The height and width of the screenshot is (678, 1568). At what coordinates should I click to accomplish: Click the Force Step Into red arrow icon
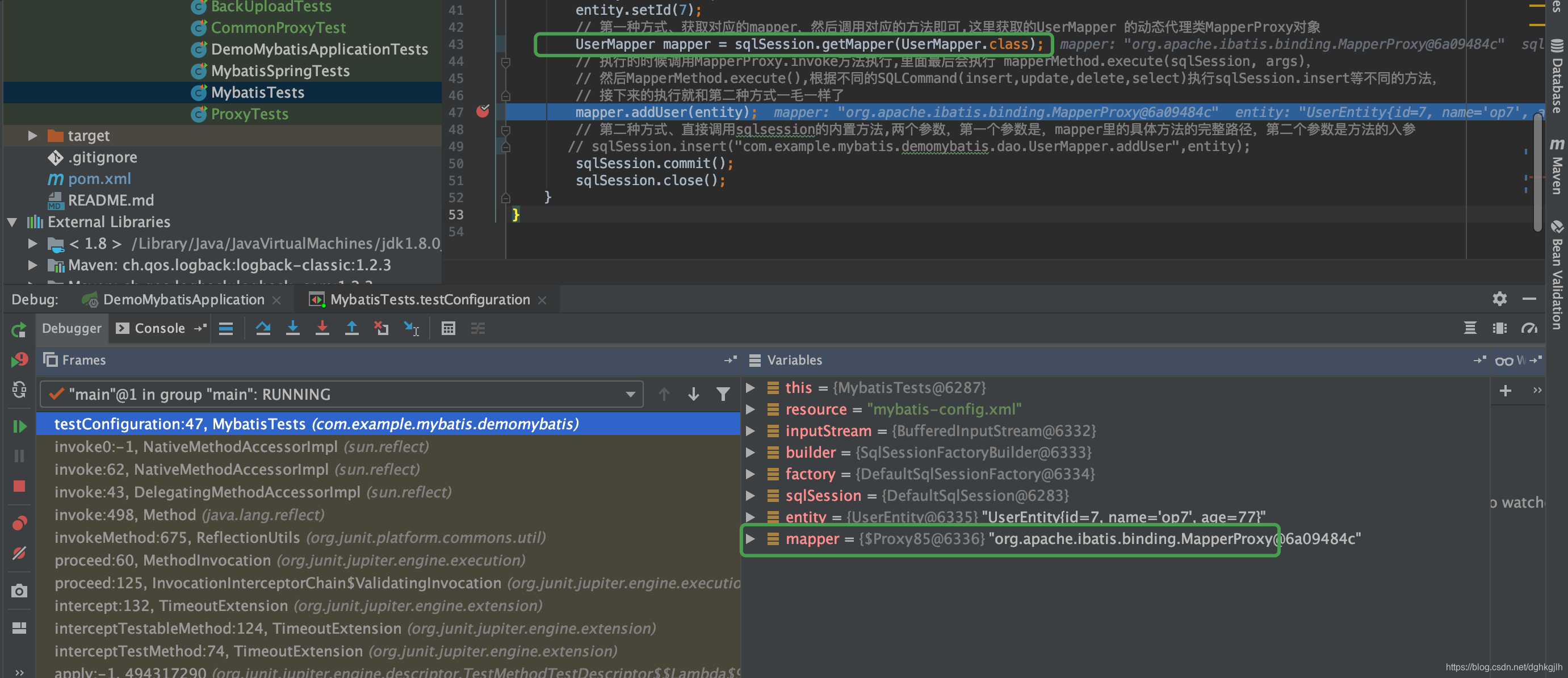[x=322, y=329]
